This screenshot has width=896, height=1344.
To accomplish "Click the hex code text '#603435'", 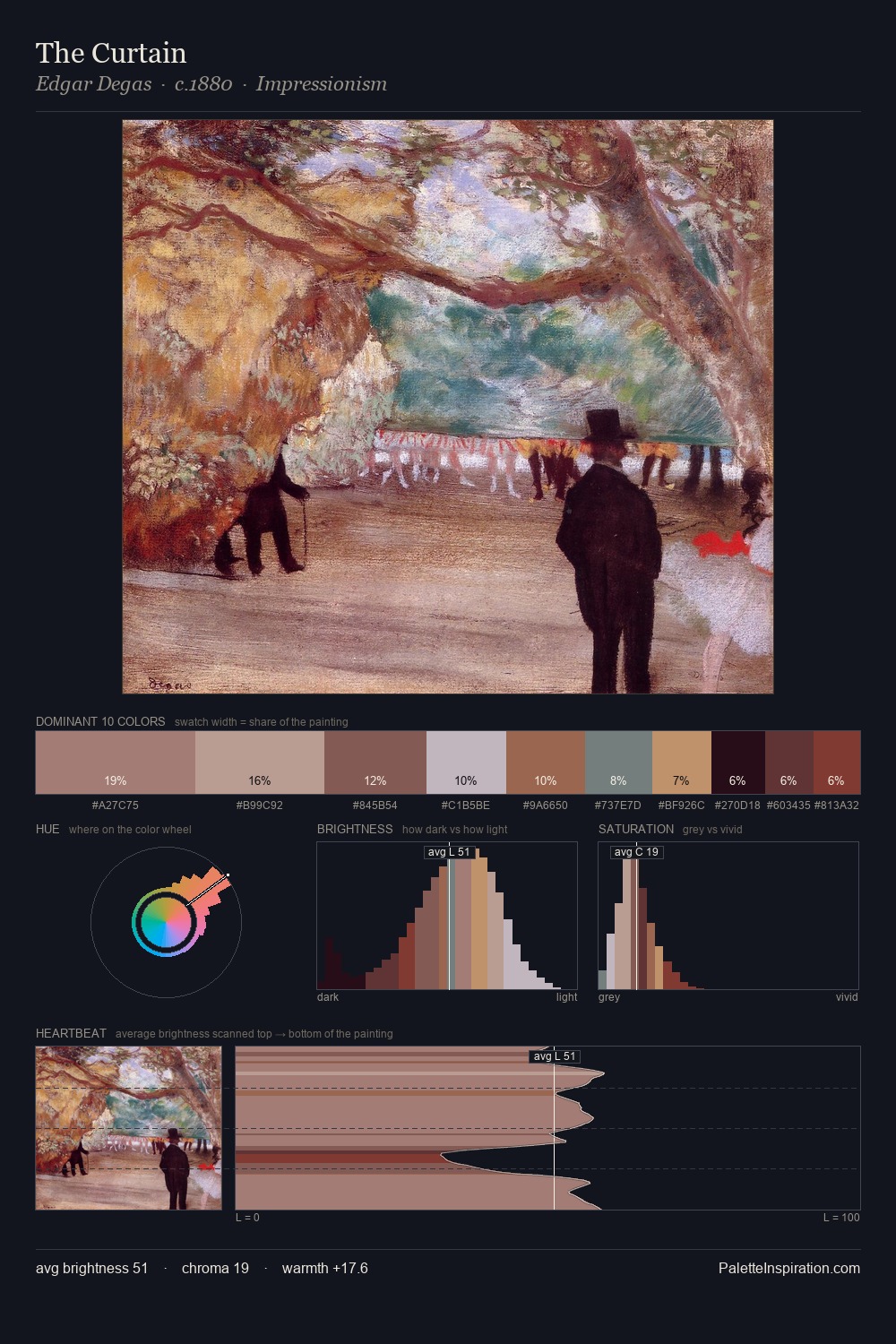I will coord(788,806).
